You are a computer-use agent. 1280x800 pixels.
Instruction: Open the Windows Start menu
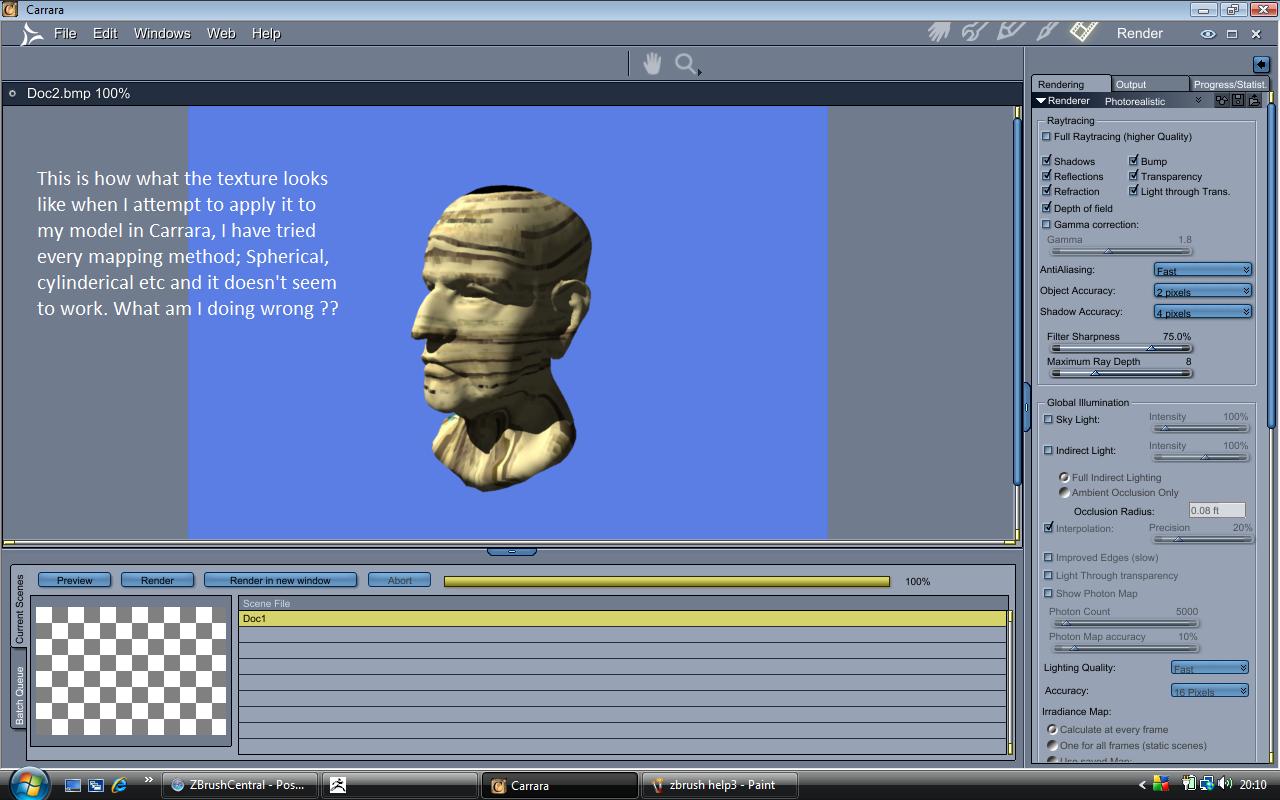[x=27, y=783]
